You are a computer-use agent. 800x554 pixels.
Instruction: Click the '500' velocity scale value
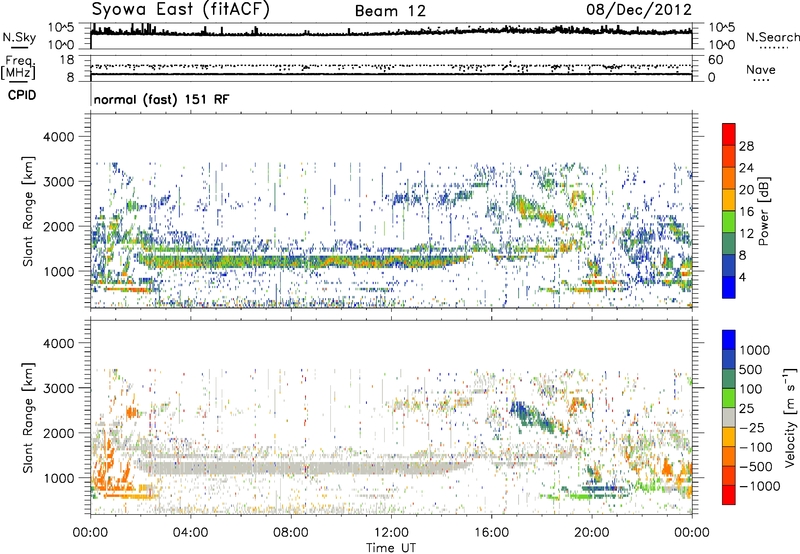click(x=751, y=369)
